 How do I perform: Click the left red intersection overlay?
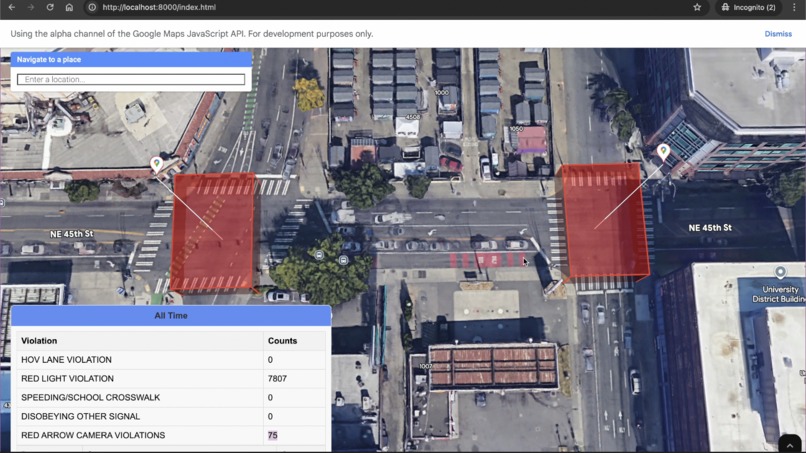point(213,231)
